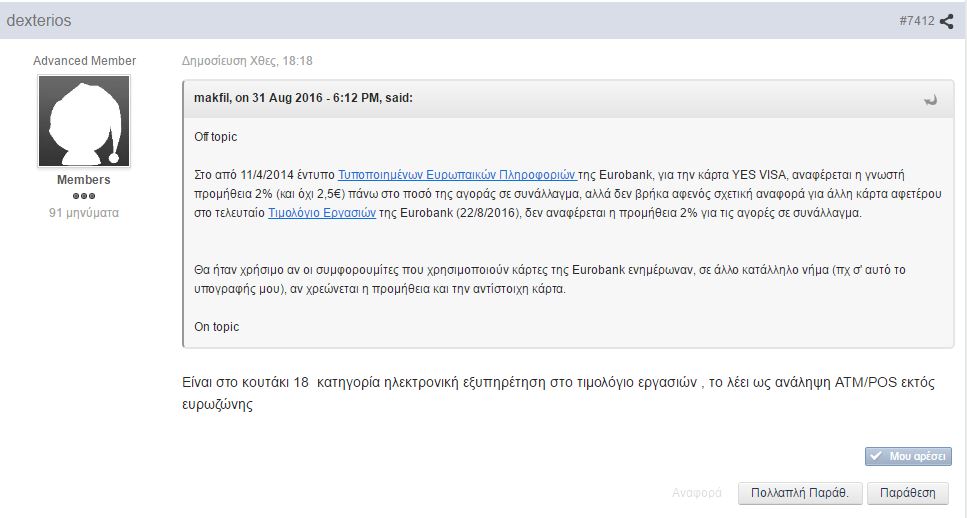Click the Παράθεση quote button
This screenshot has height=518, width=967.
click(x=907, y=493)
